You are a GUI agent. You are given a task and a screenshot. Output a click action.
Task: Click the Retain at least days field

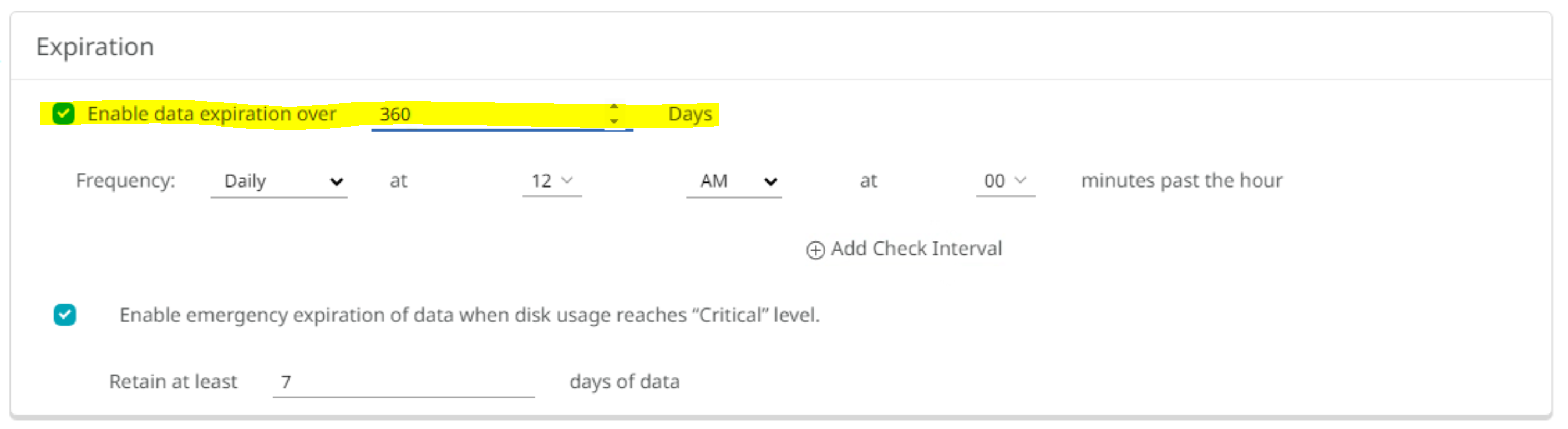404,382
